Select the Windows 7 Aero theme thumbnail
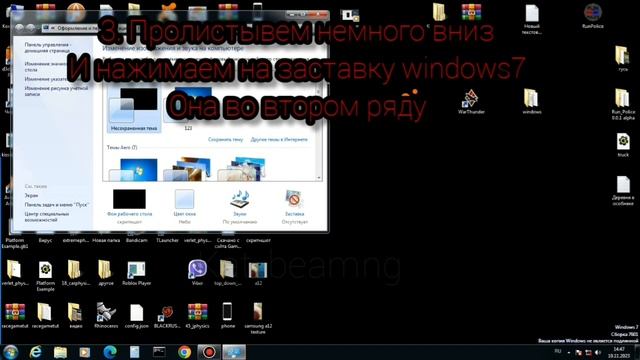Viewport: 640px width, 360px height. click(x=133, y=169)
